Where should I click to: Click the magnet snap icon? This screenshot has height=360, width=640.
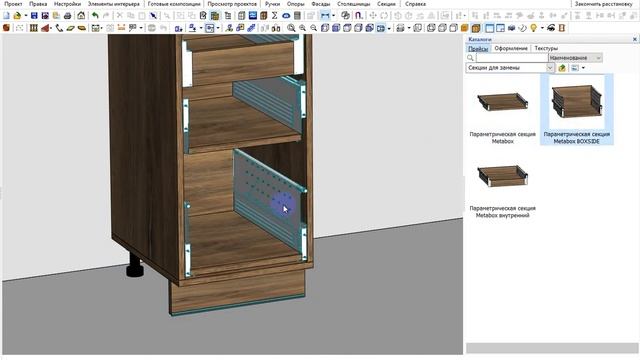358,16
